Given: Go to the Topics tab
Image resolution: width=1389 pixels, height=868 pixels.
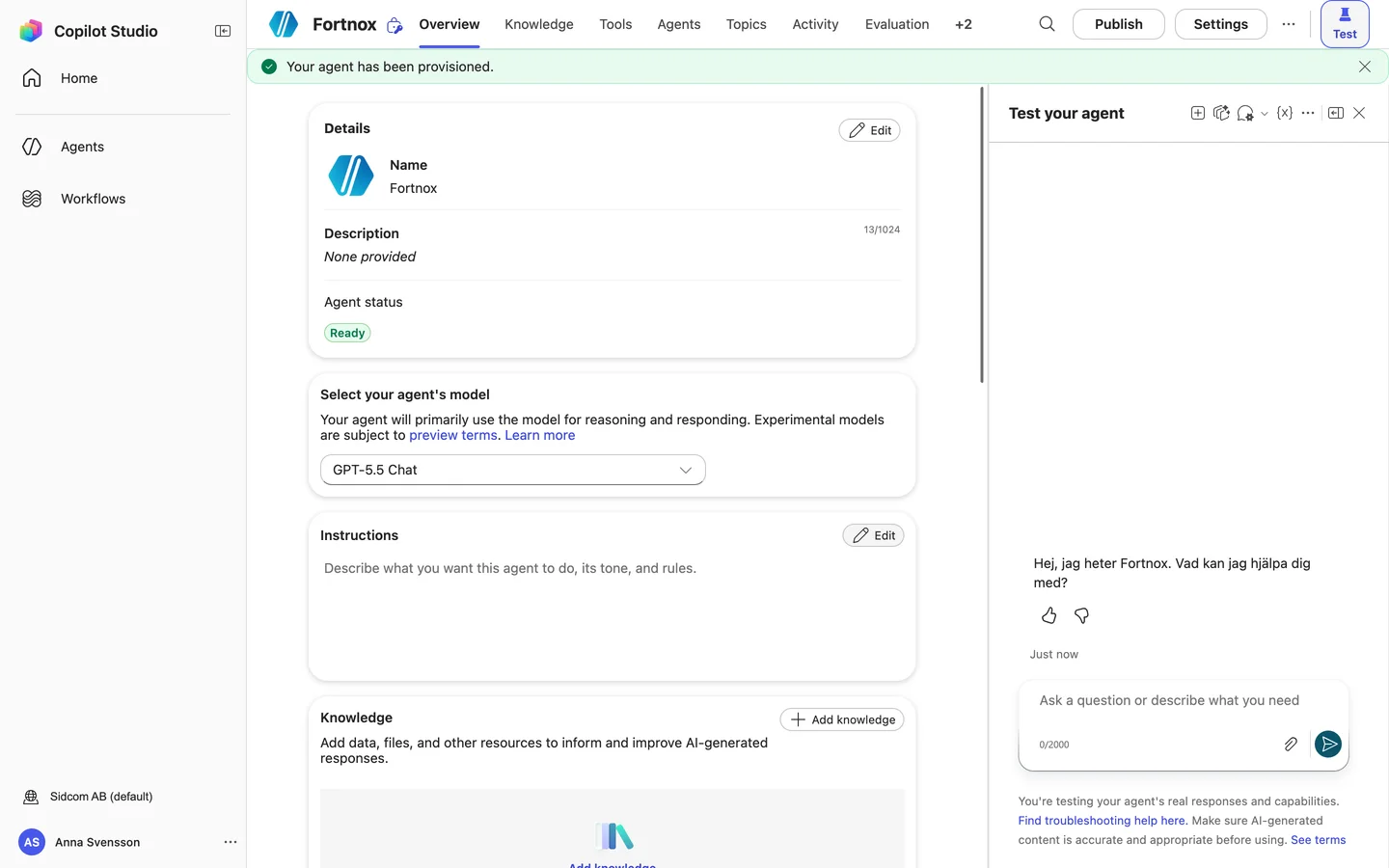Looking at the screenshot, I should tap(747, 24).
